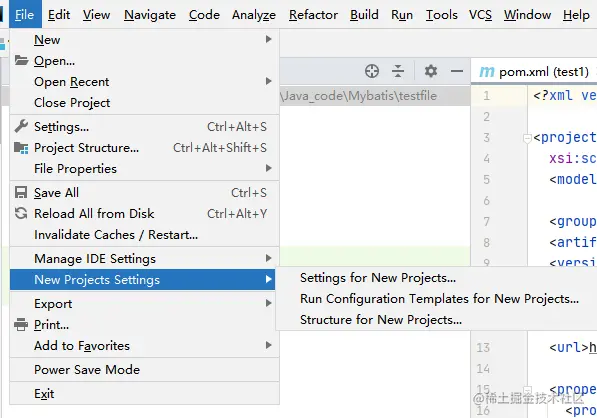Open Run Configuration Templates for New Projects...
The image size is (597, 418).
(437, 298)
